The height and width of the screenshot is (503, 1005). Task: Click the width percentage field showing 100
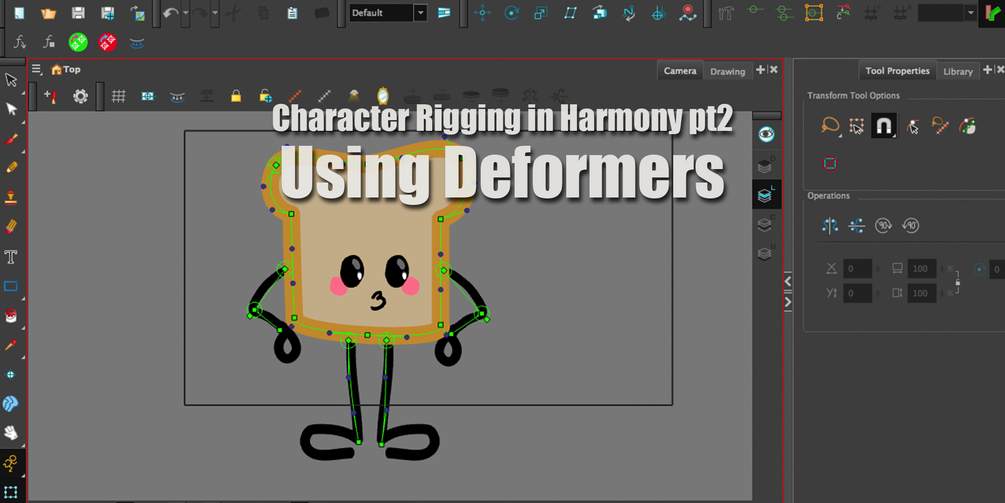[x=922, y=268]
